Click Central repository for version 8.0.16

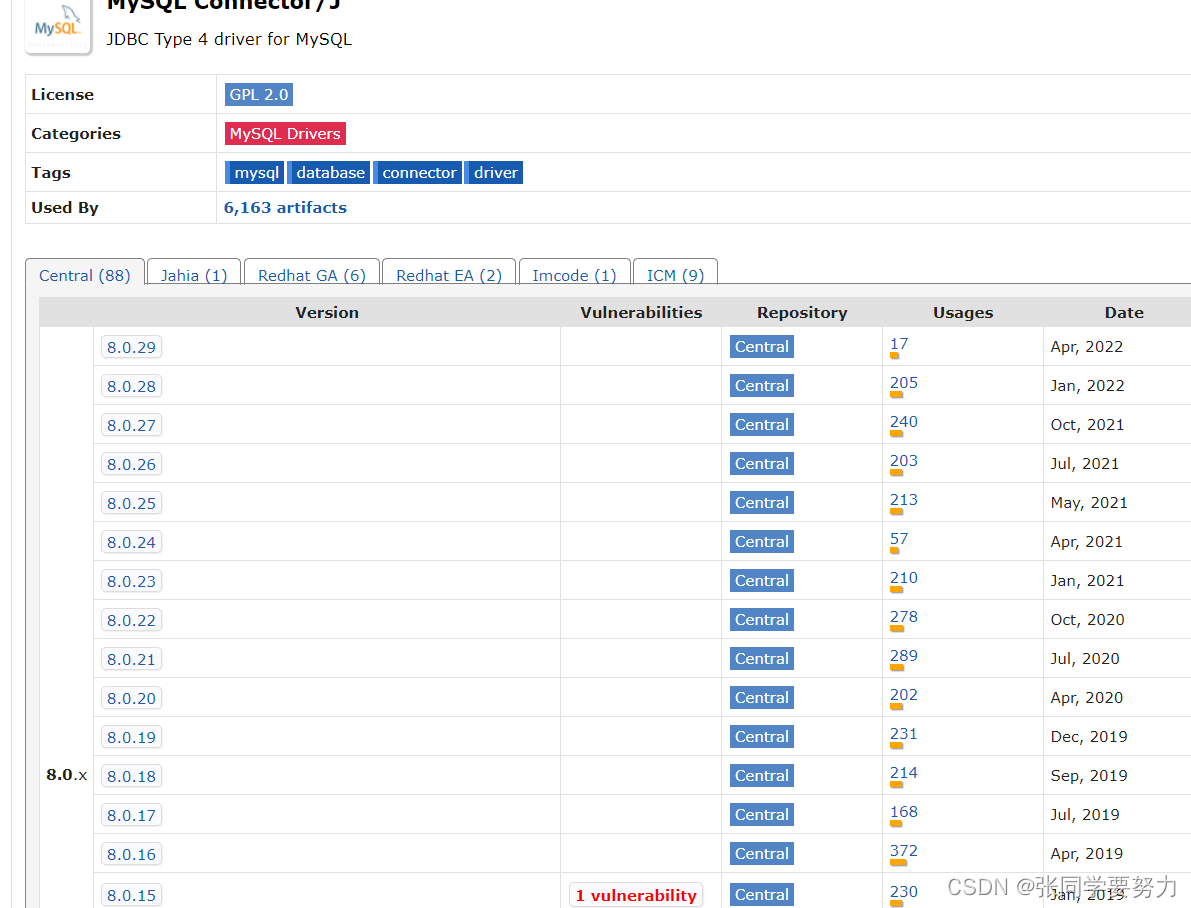coord(762,853)
